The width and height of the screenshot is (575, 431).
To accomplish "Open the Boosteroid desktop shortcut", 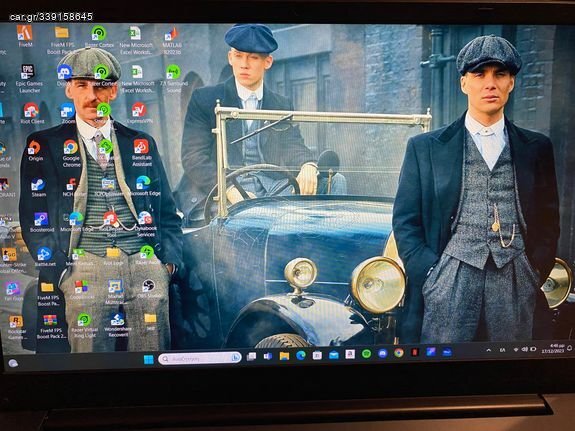I will coord(41,222).
